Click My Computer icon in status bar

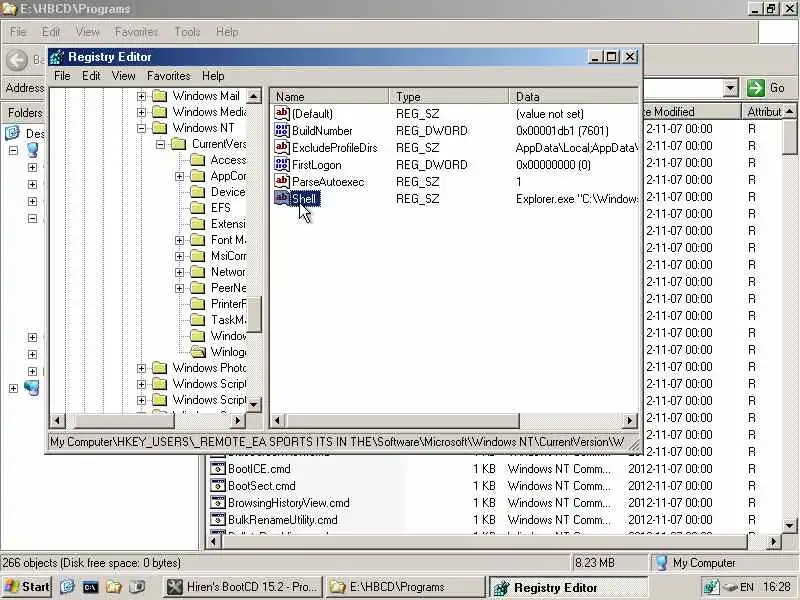[662, 563]
